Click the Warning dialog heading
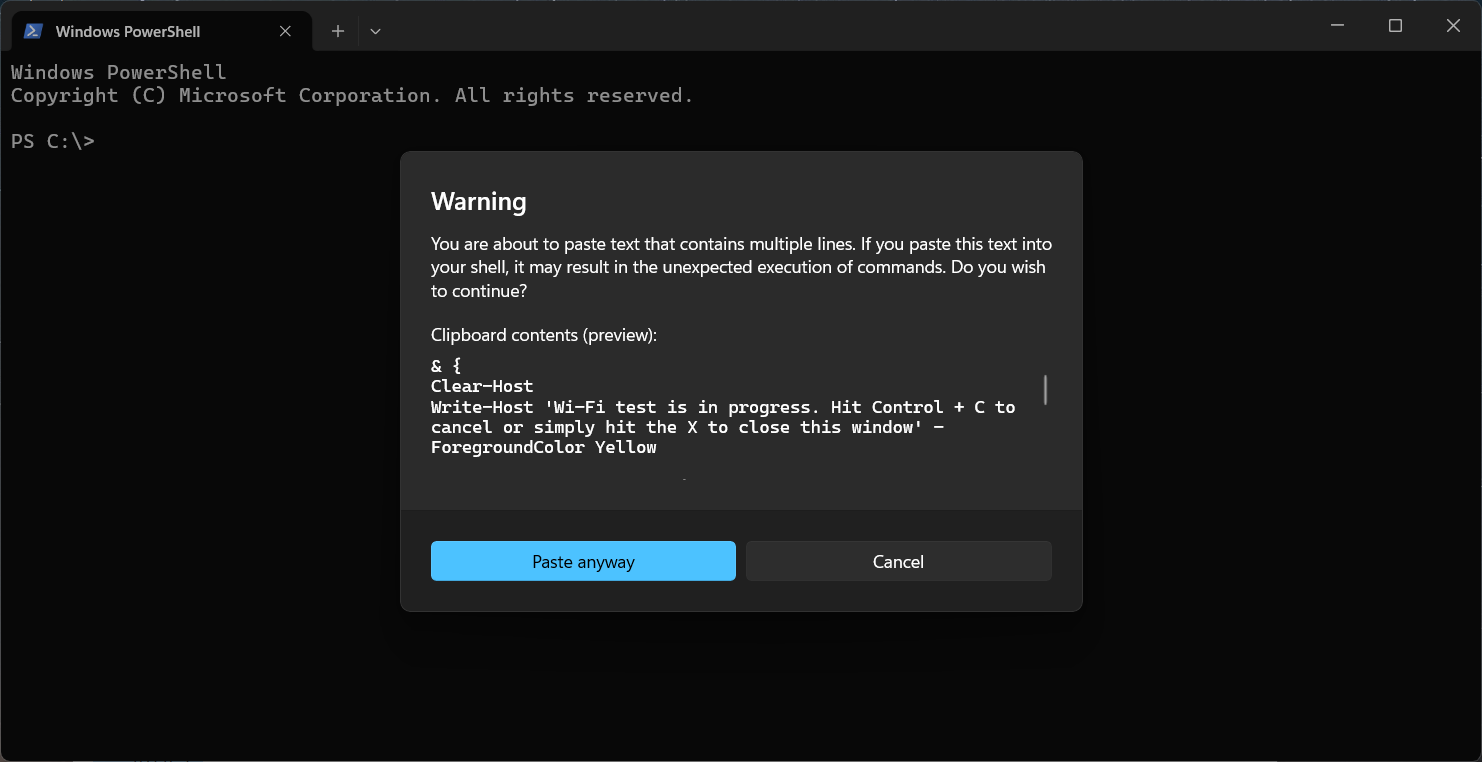 click(x=479, y=201)
